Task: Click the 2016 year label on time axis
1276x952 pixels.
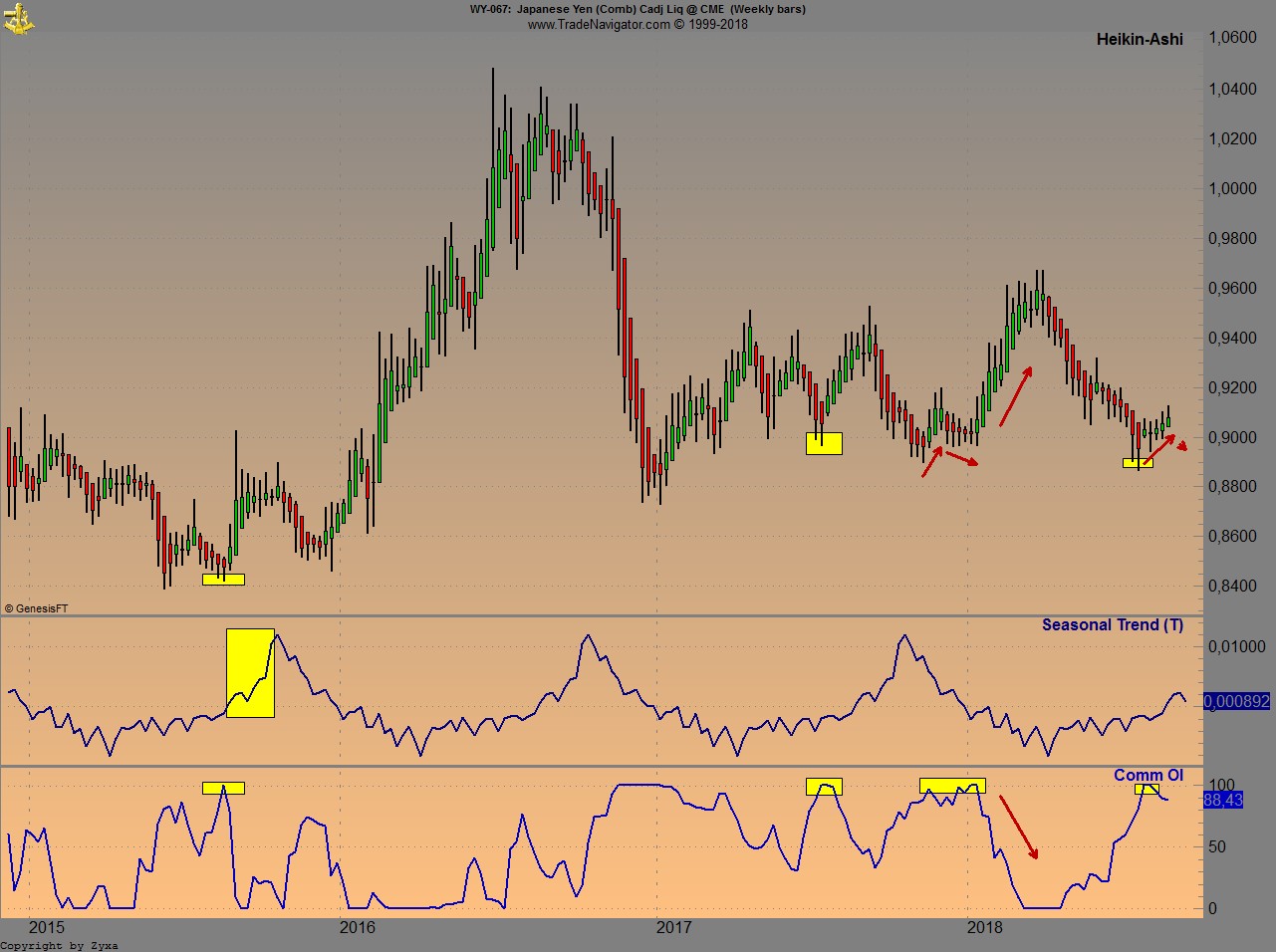Action: 358,928
